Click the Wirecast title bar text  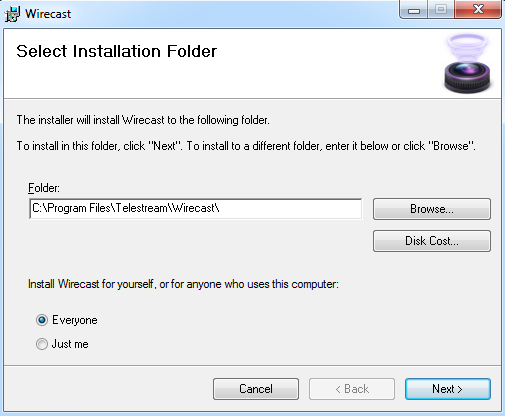pyautogui.click(x=48, y=14)
